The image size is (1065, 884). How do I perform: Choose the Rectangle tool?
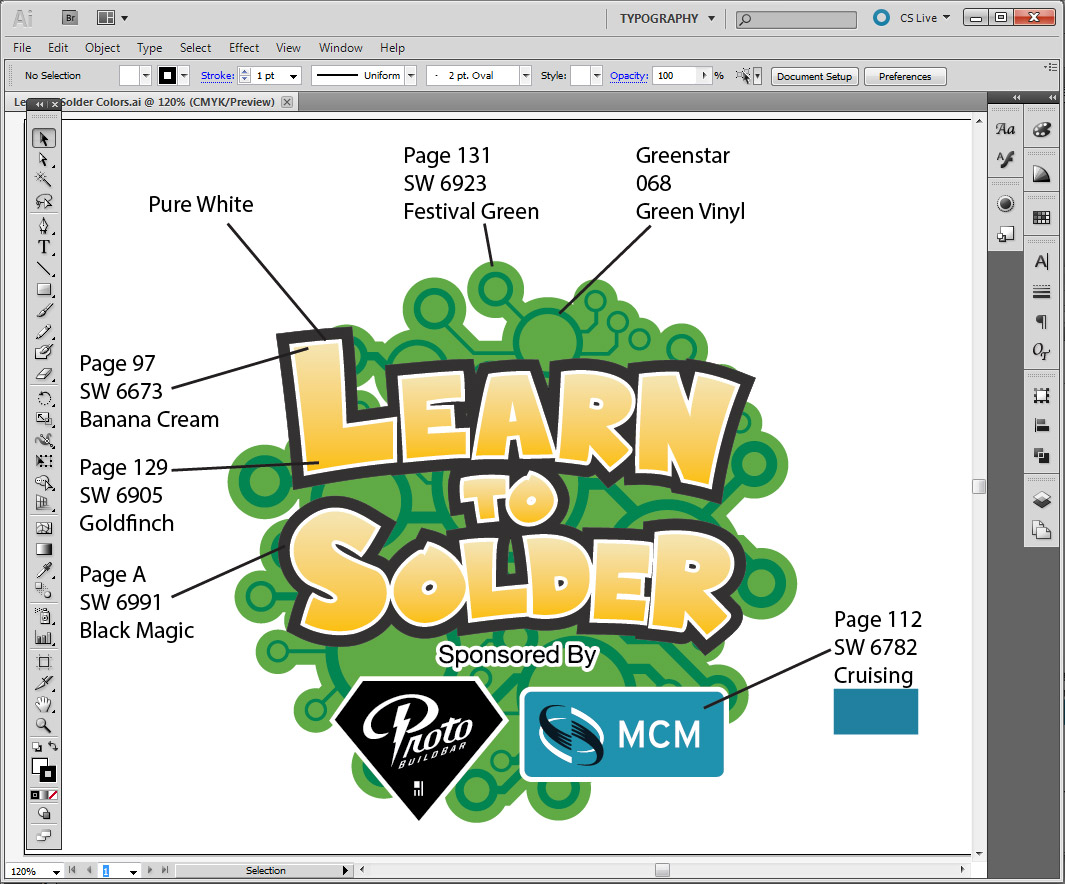point(43,290)
